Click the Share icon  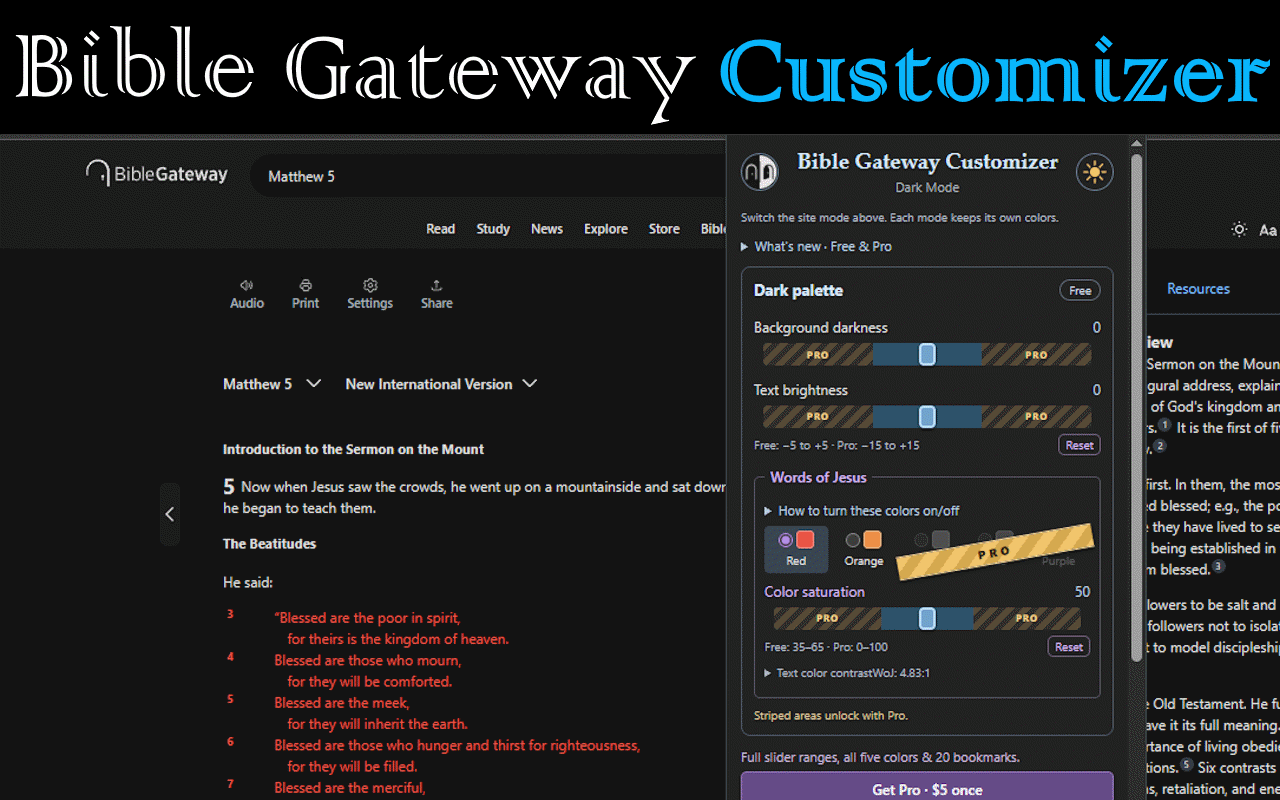tap(436, 285)
